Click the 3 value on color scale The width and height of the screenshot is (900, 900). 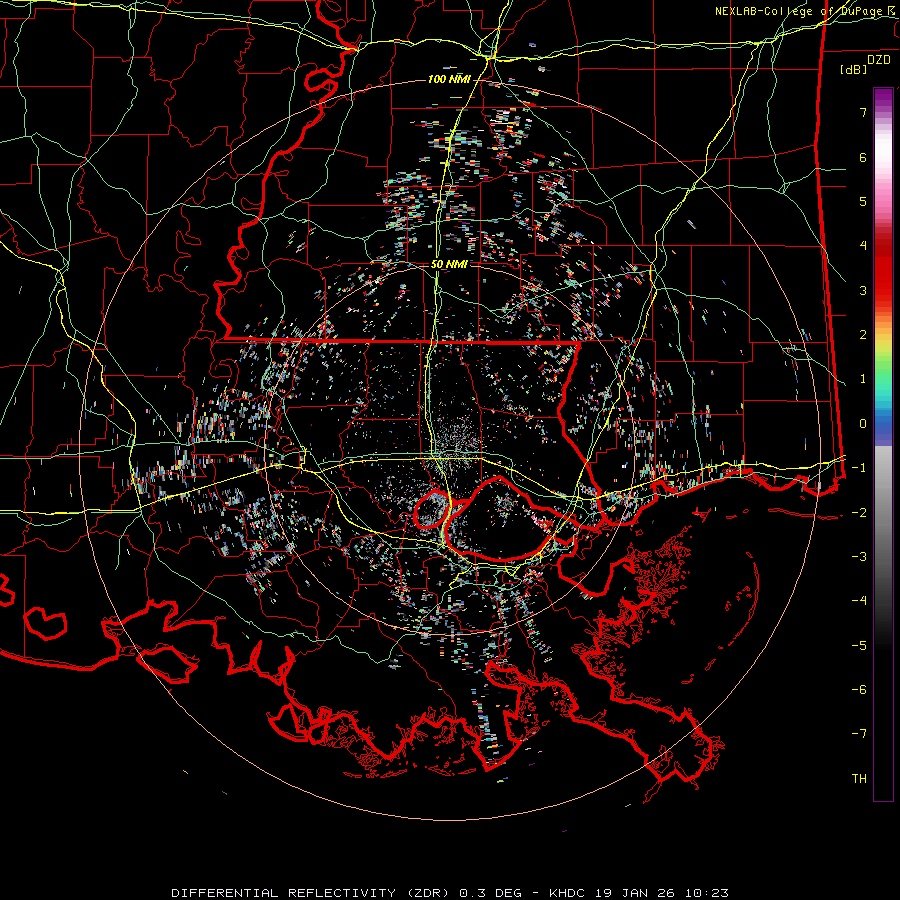(863, 290)
